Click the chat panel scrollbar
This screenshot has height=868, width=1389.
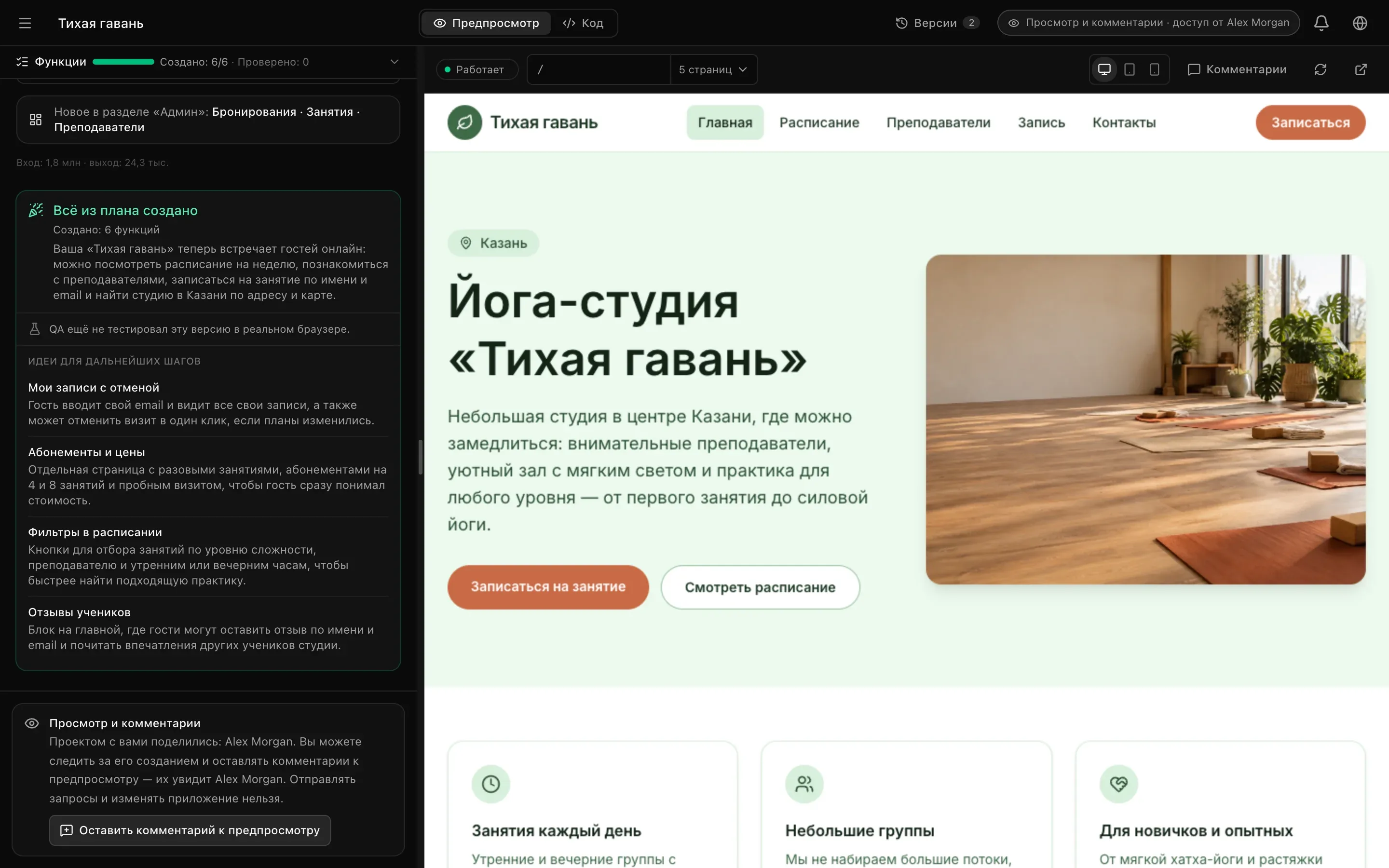(x=420, y=457)
